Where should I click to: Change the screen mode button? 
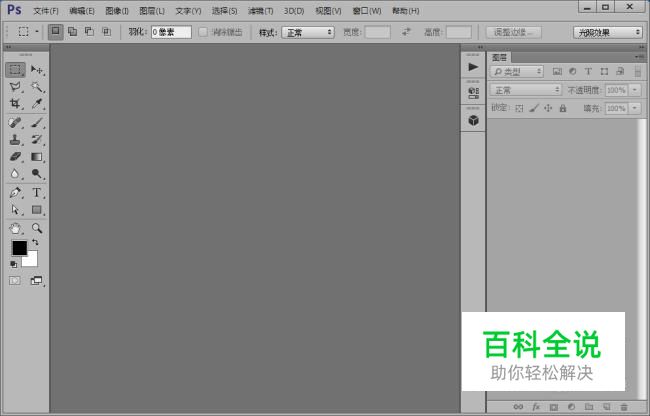37,281
